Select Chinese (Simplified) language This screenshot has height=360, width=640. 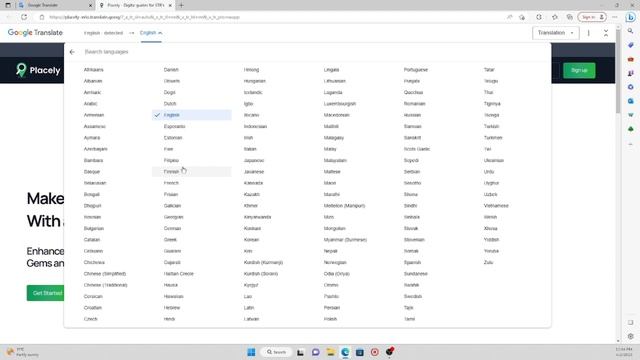point(105,274)
